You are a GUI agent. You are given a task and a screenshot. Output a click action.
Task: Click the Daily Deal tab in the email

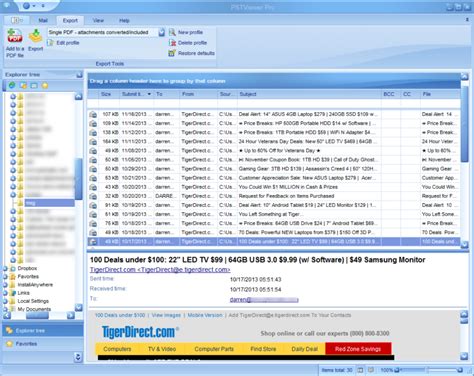304,349
